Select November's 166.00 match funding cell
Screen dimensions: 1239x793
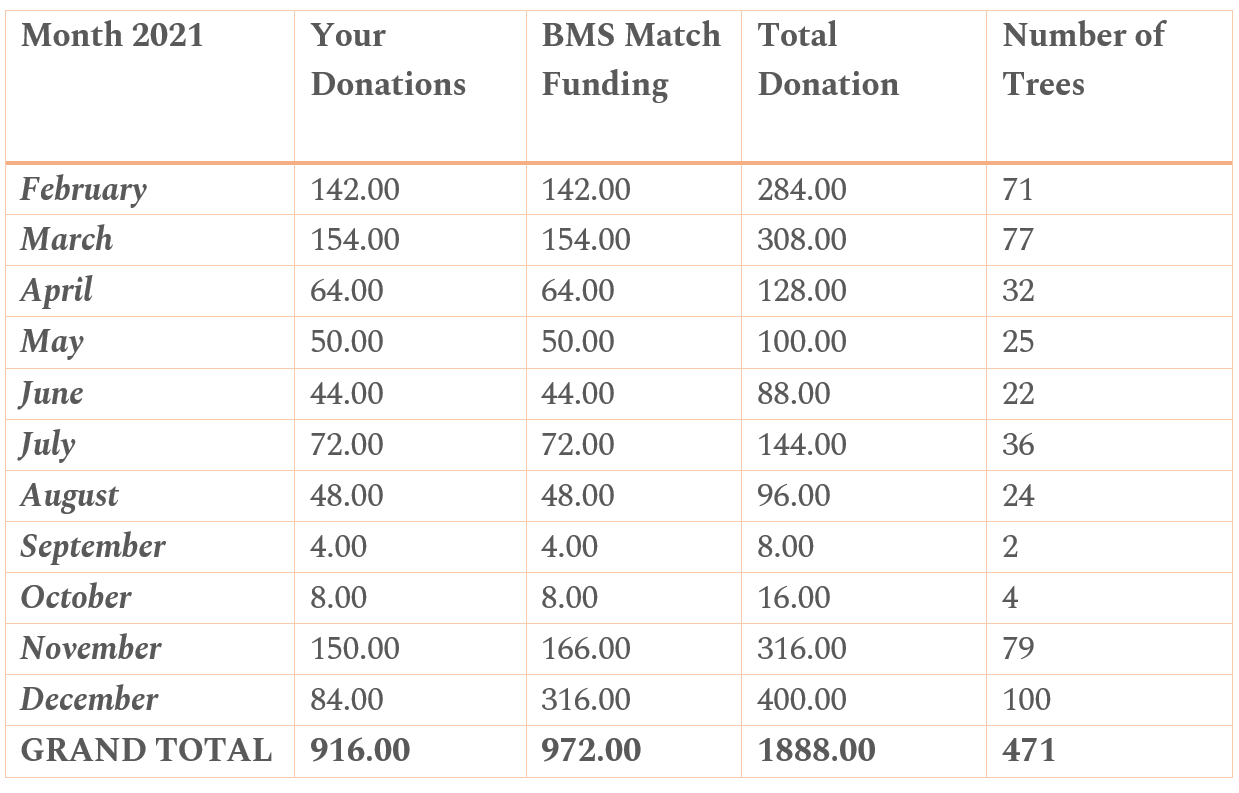coord(634,648)
